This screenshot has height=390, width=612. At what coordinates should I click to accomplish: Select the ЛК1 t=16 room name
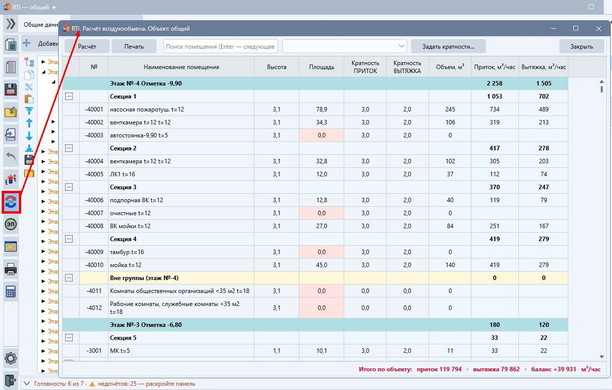123,174
